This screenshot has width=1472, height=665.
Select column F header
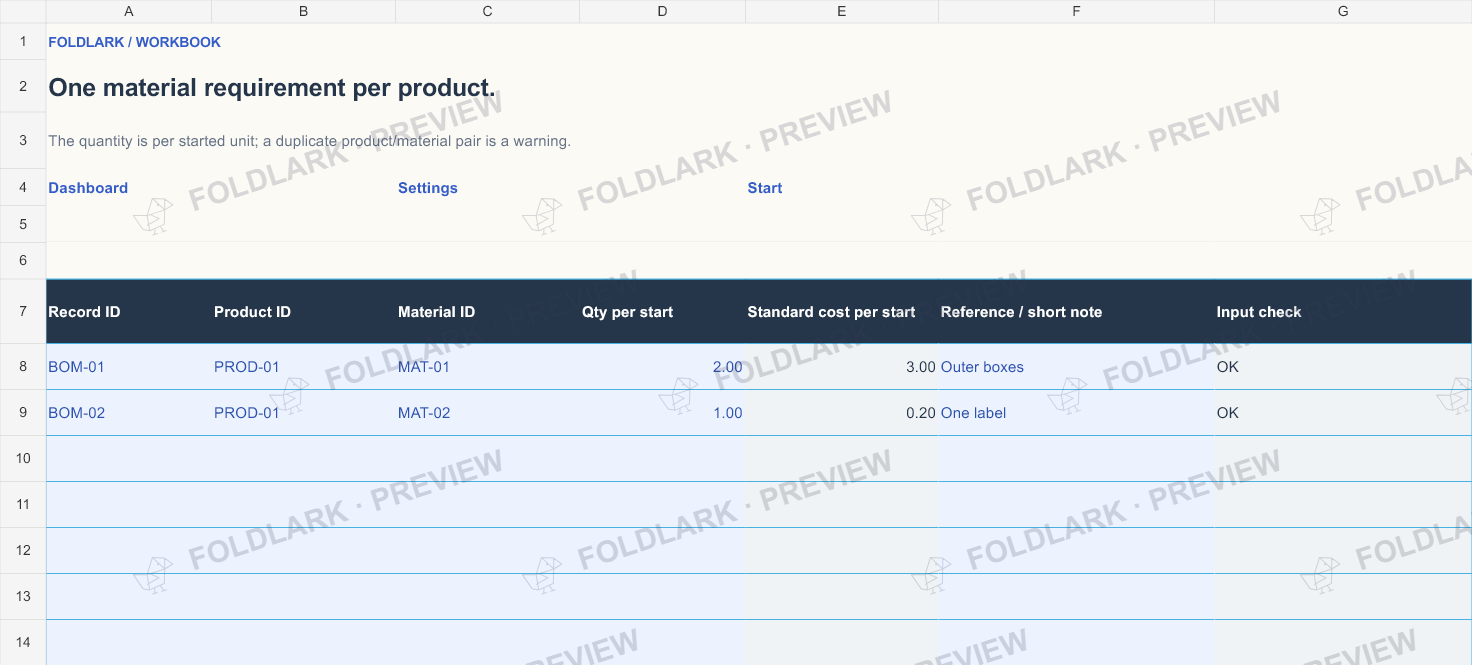(1077, 11)
